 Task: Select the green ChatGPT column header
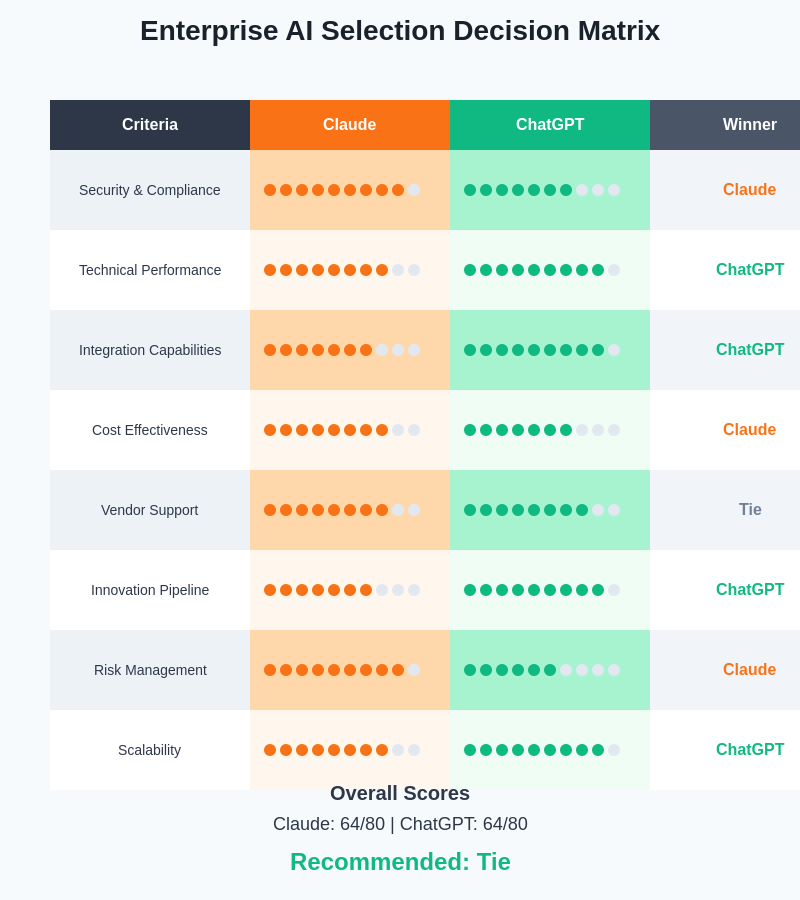coord(550,125)
